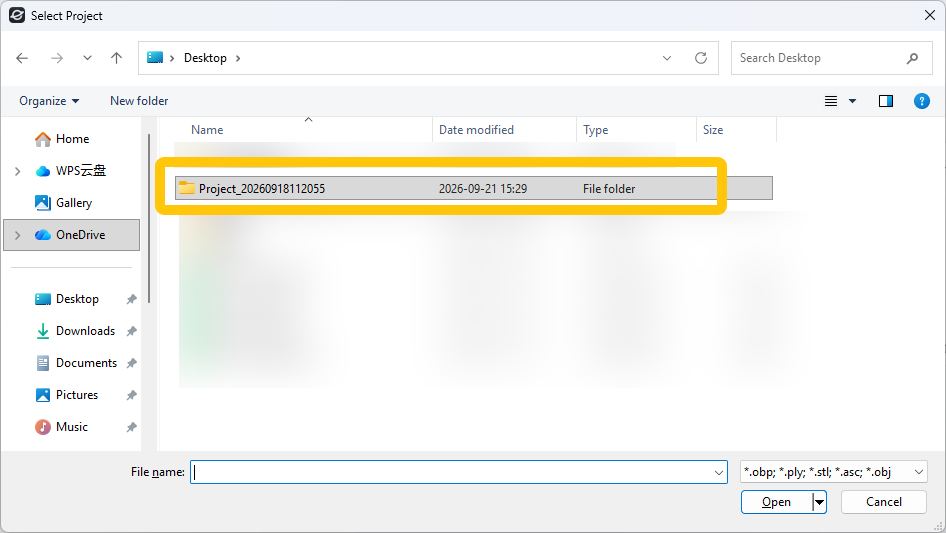Image resolution: width=946 pixels, height=533 pixels.
Task: Click the pin icon beside Desktop
Action: [132, 299]
